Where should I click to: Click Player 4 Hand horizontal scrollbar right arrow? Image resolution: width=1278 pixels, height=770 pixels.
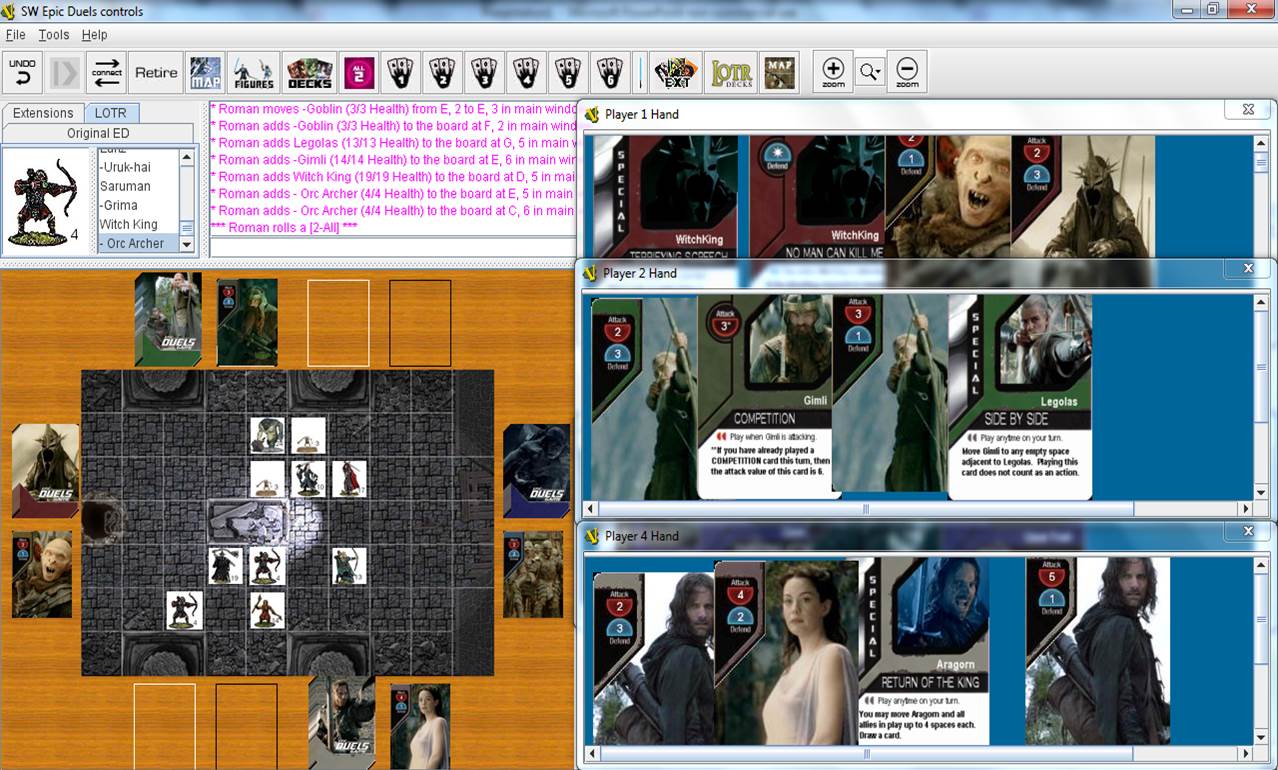[1245, 753]
